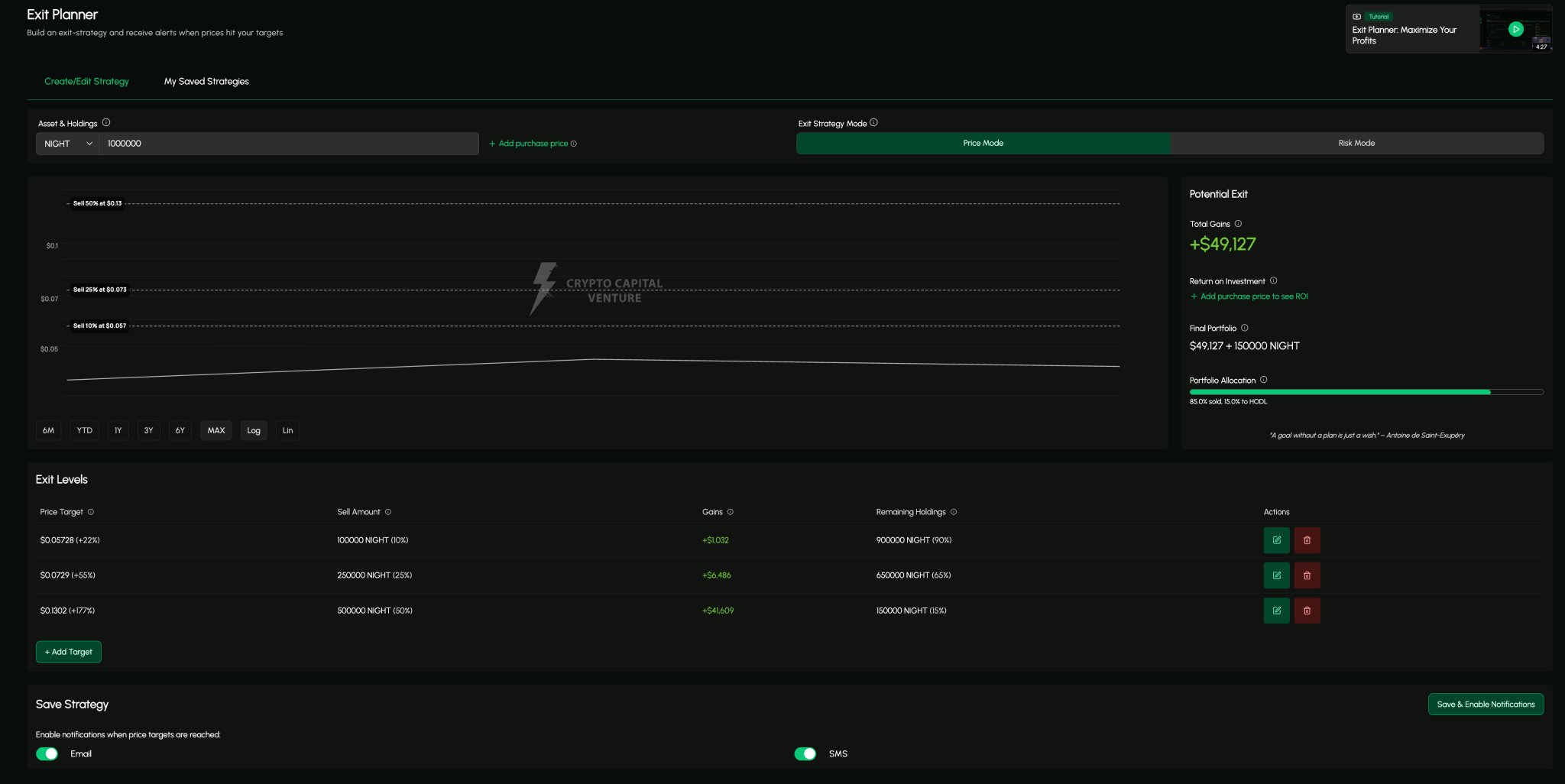Select the 6M chart range

48,430
